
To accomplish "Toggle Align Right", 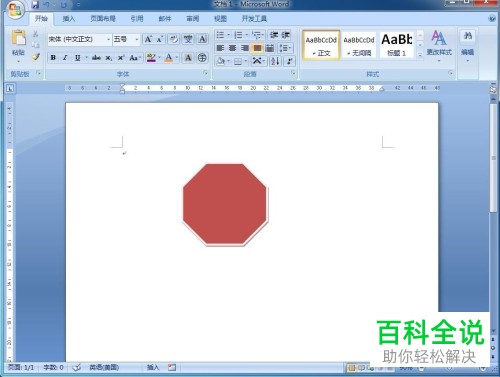I will coord(245,48).
